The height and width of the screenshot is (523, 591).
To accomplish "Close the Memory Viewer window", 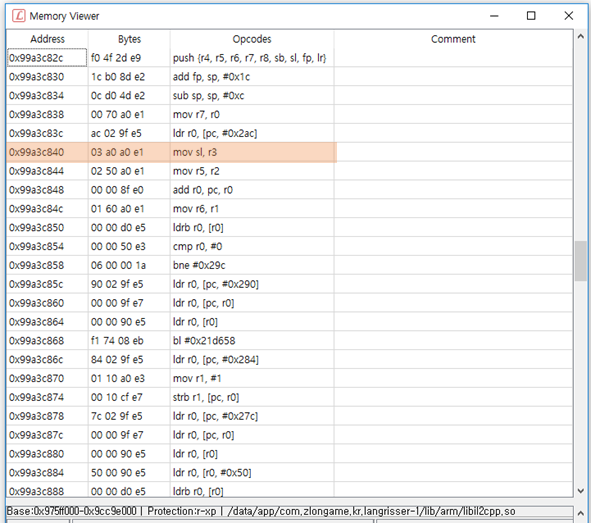I will coord(568,16).
